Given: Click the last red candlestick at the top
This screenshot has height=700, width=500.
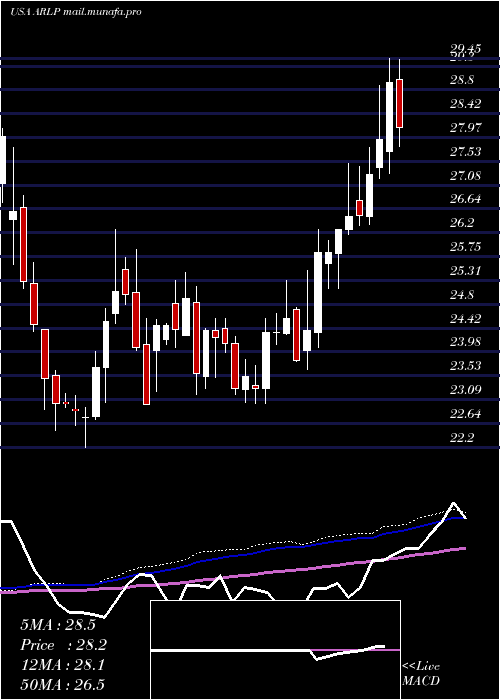Looking at the screenshot, I should (x=399, y=103).
